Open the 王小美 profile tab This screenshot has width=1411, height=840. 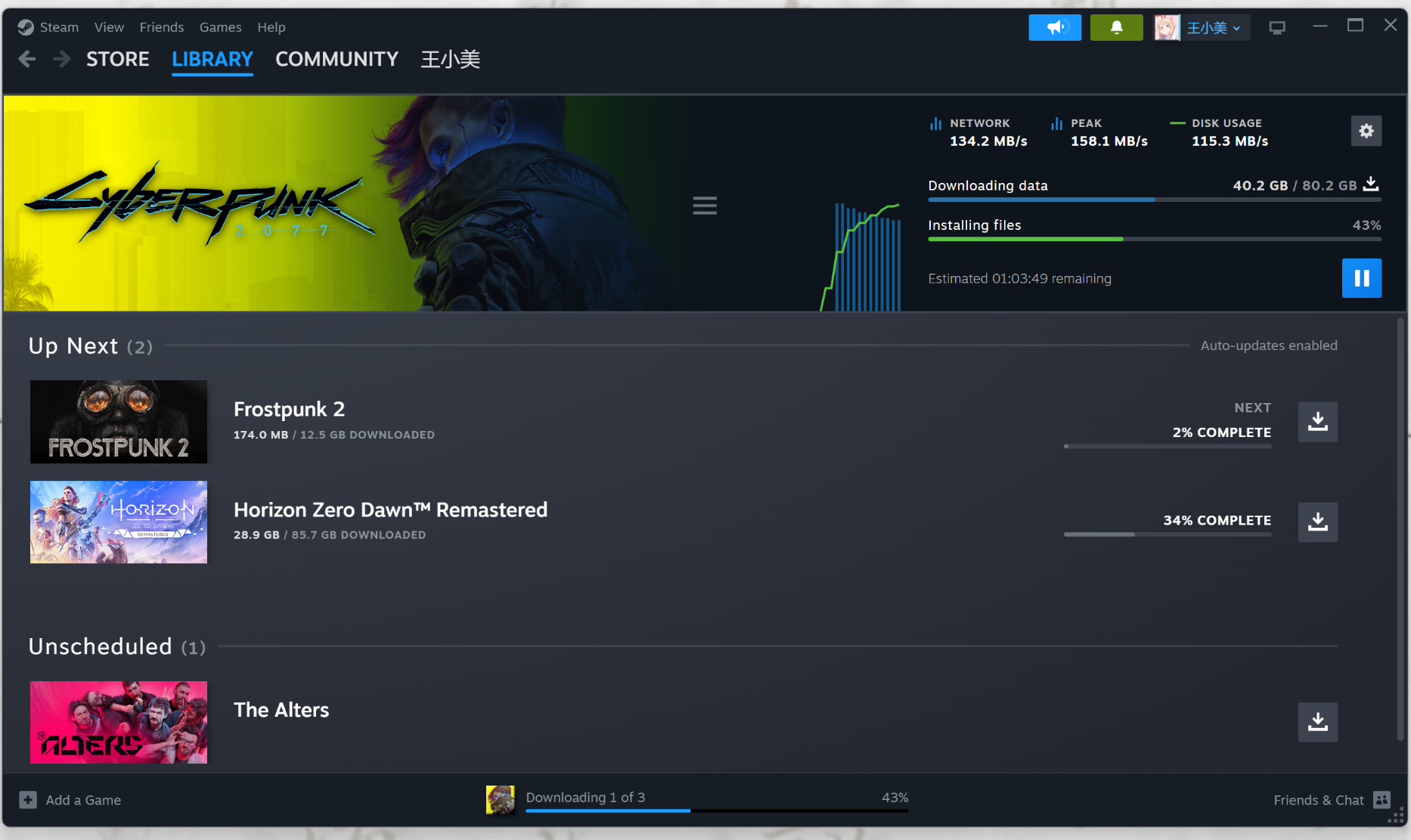click(x=451, y=59)
